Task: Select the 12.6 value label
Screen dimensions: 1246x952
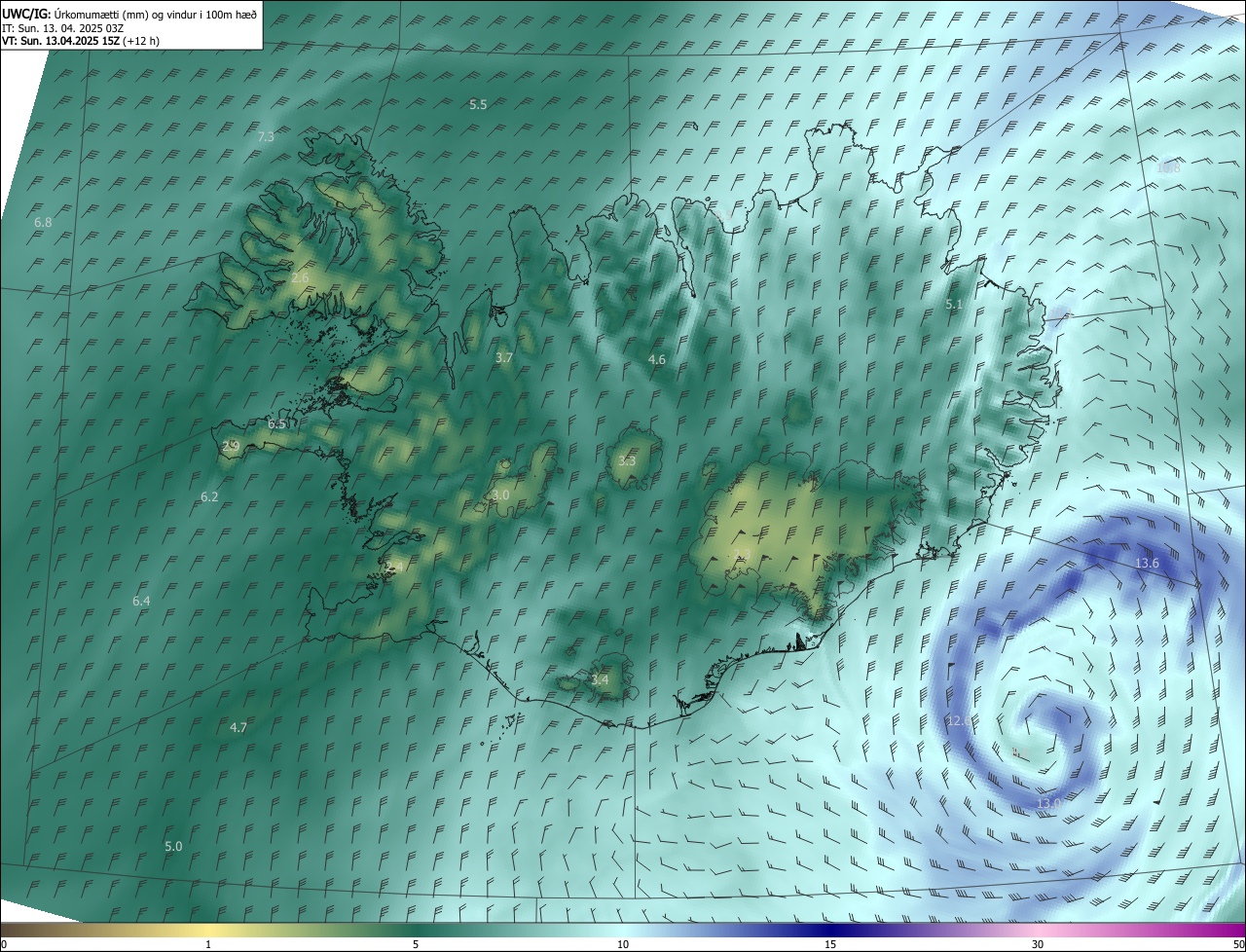Action: [959, 721]
